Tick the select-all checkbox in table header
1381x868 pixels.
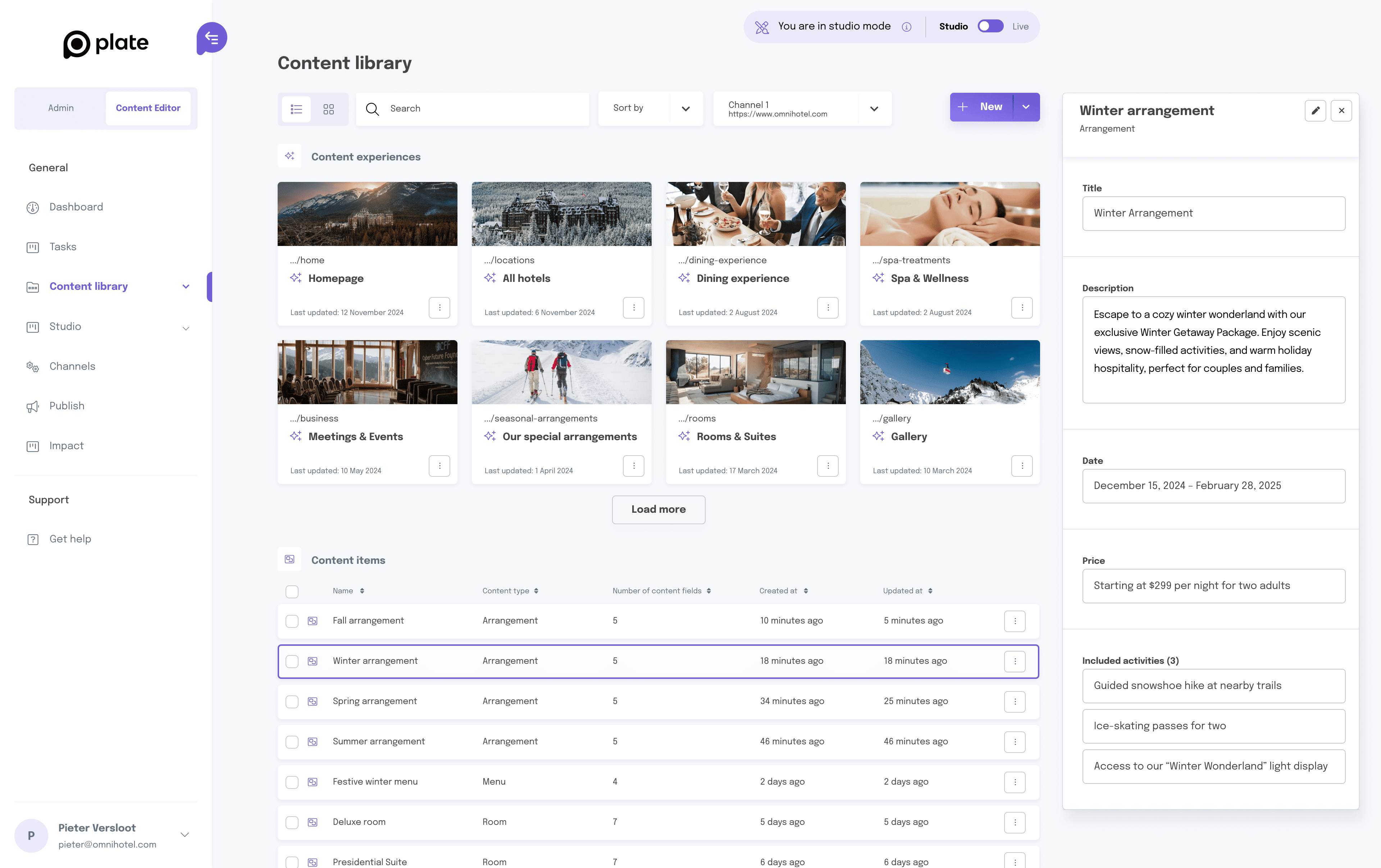[x=292, y=591]
